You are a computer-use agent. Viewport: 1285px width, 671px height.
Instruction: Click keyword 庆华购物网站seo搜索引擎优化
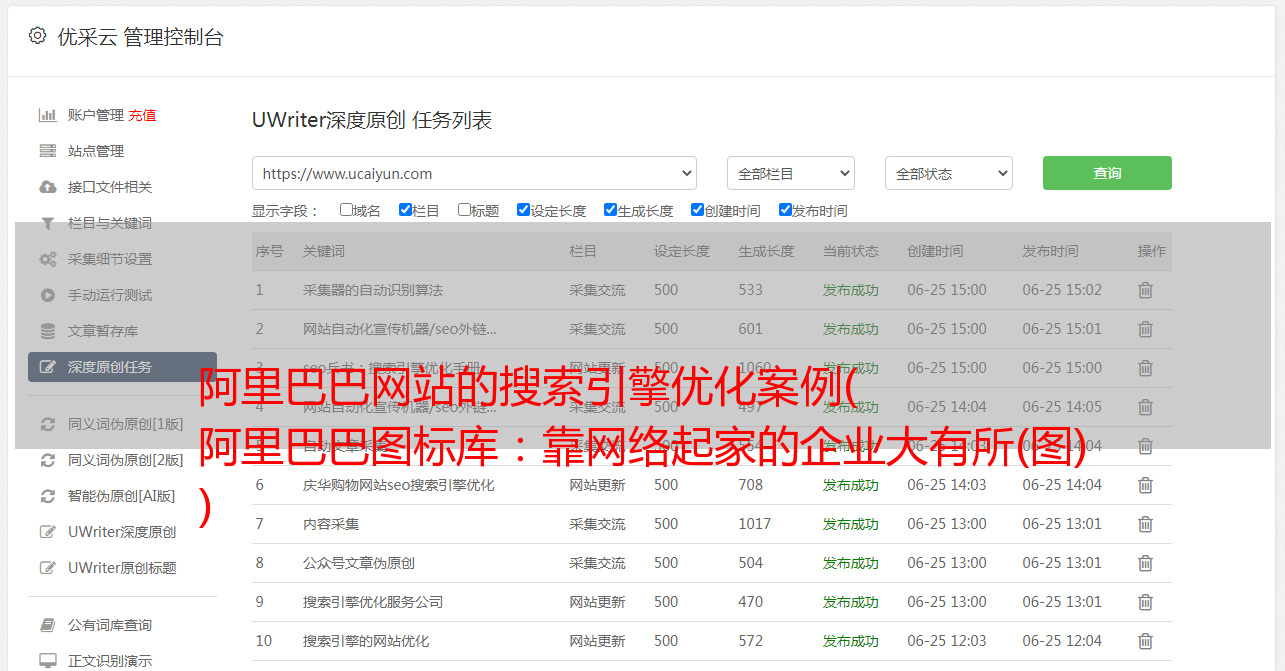398,485
